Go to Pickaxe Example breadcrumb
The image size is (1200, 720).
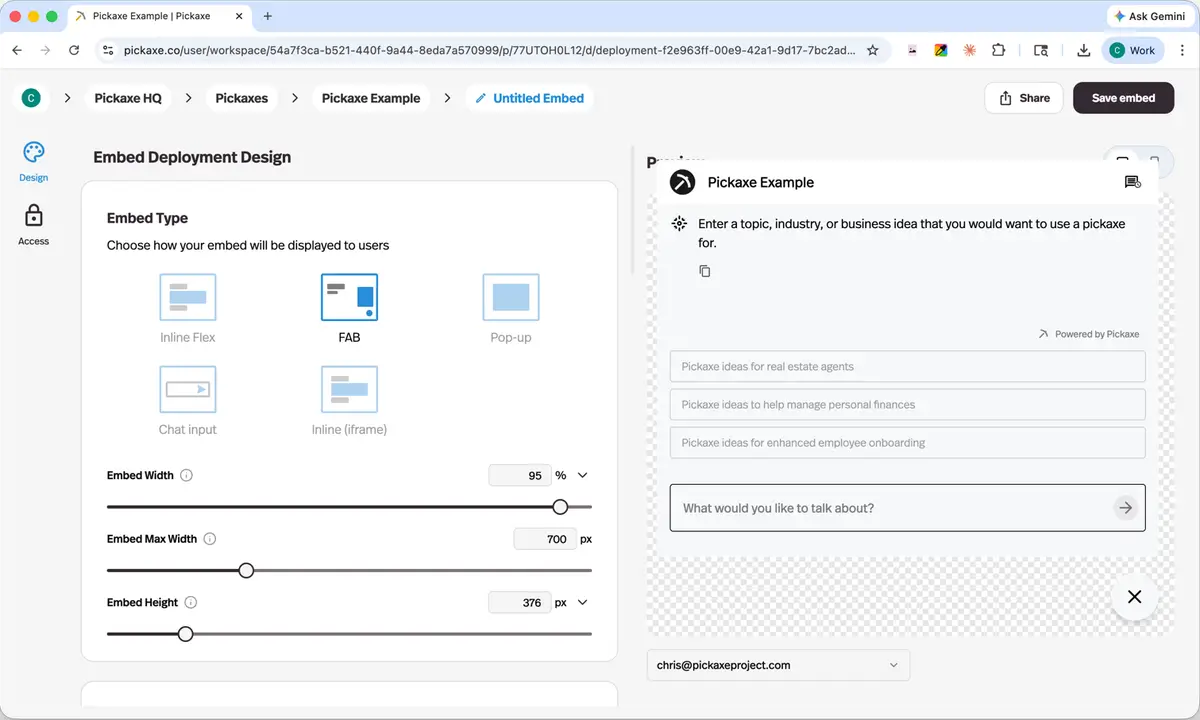pos(371,98)
